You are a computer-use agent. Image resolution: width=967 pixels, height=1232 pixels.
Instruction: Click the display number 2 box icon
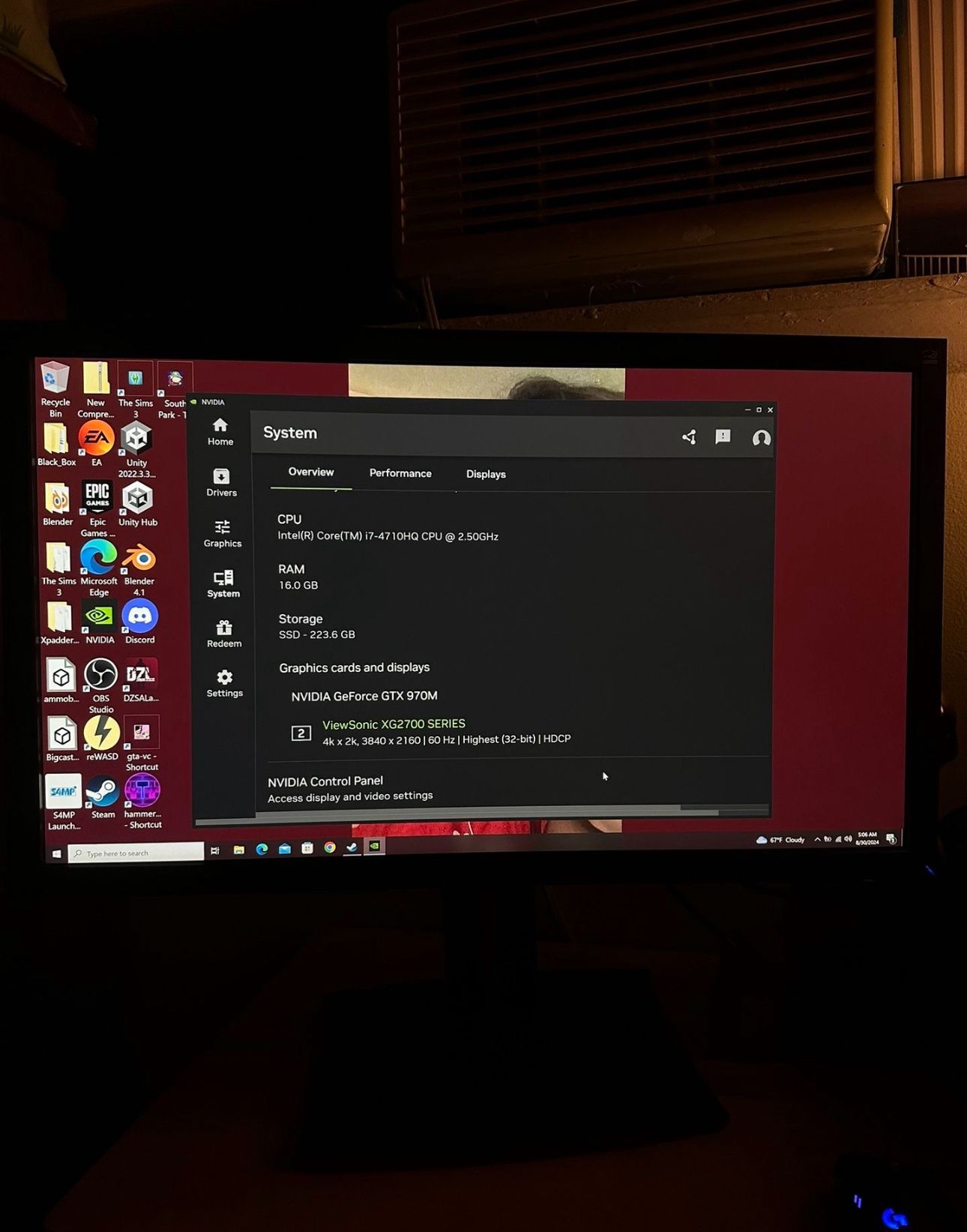click(x=301, y=733)
